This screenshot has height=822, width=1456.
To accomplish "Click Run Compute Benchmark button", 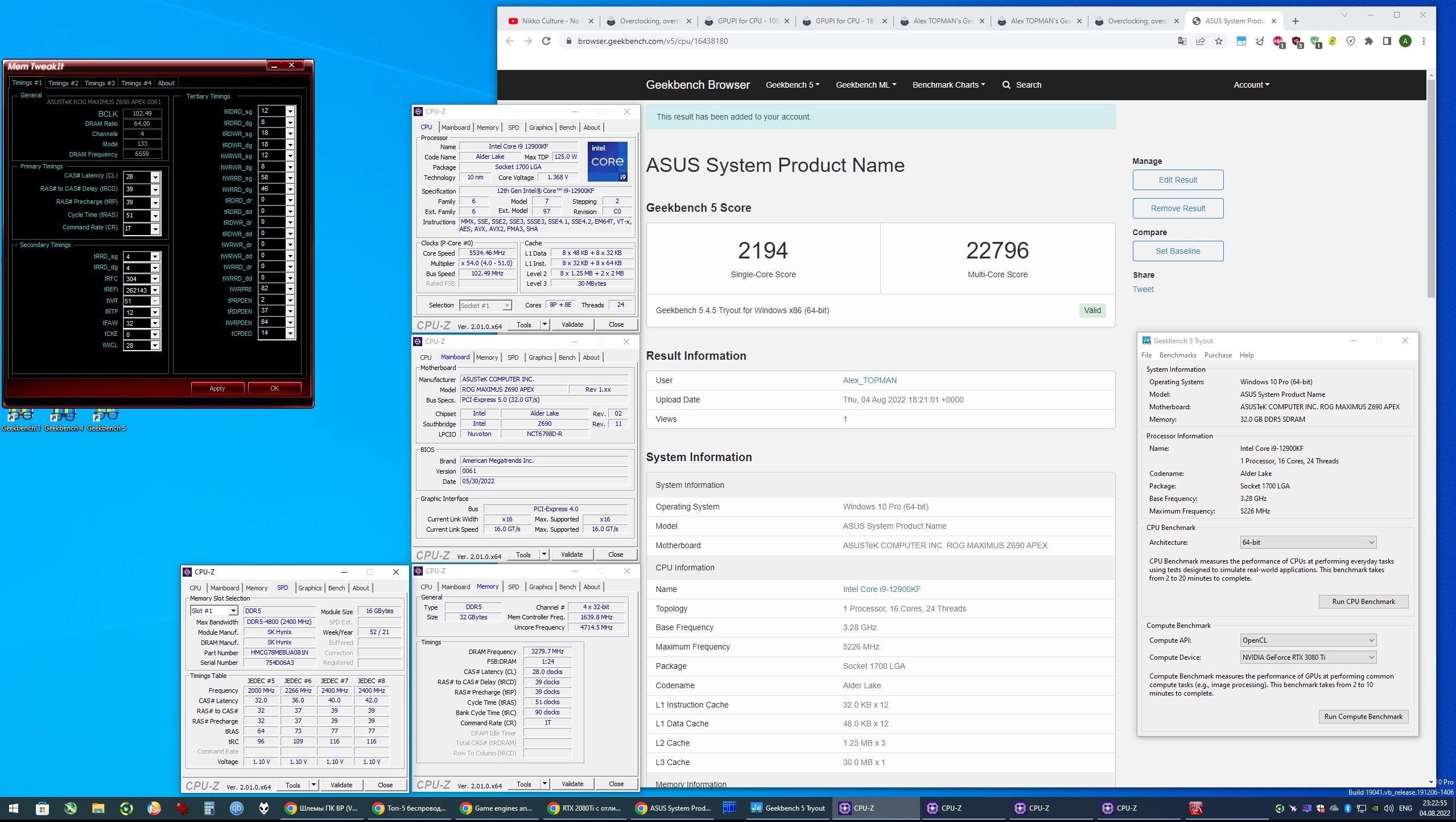I will (1363, 717).
